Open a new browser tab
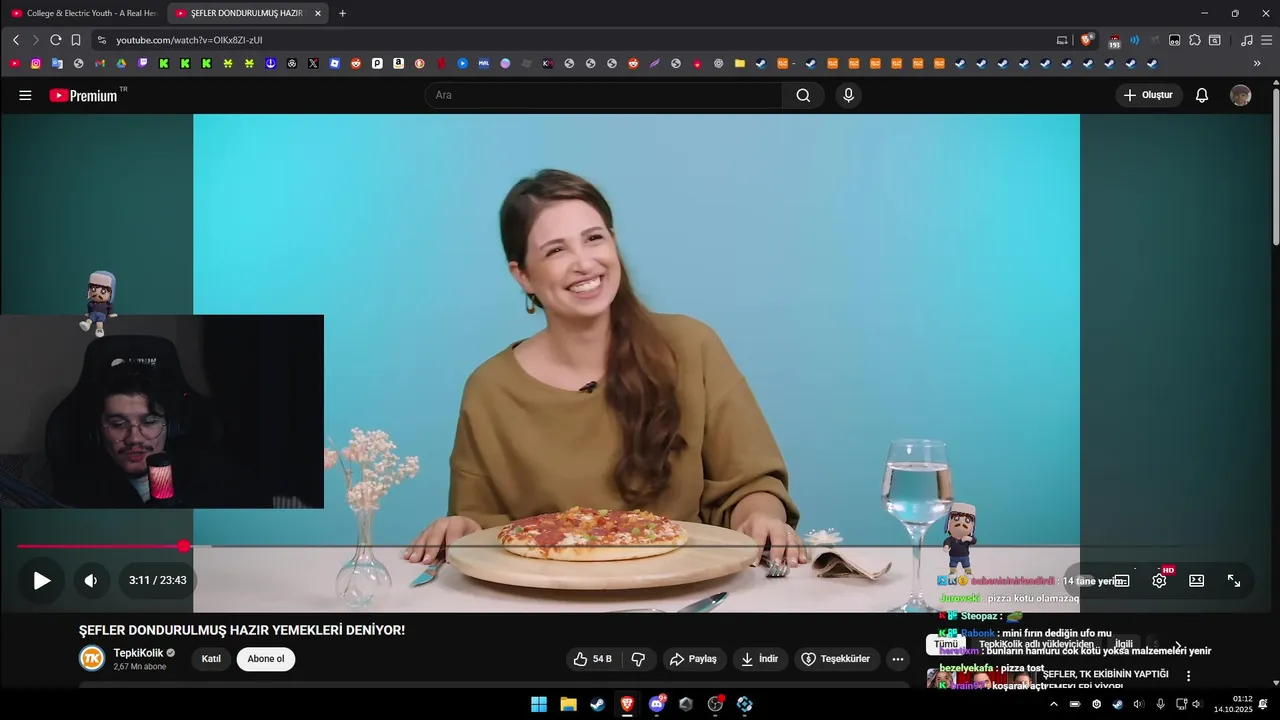 pos(342,13)
